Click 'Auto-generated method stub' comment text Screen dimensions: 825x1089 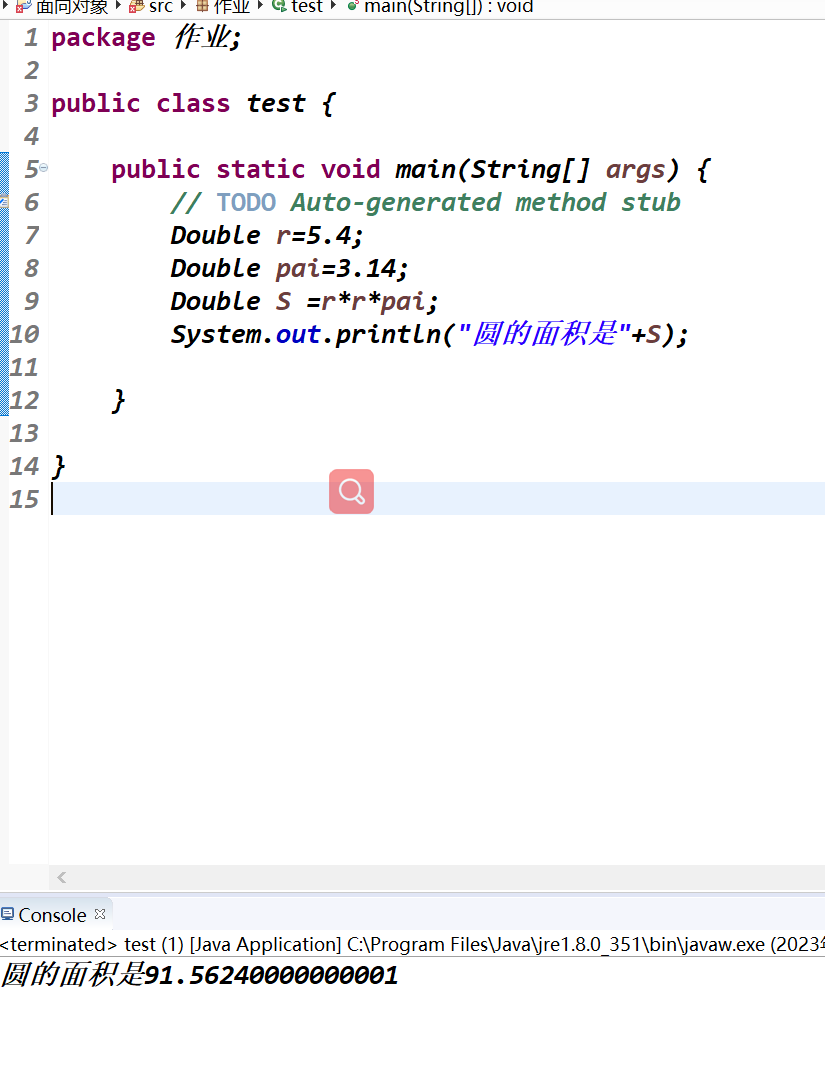485,202
